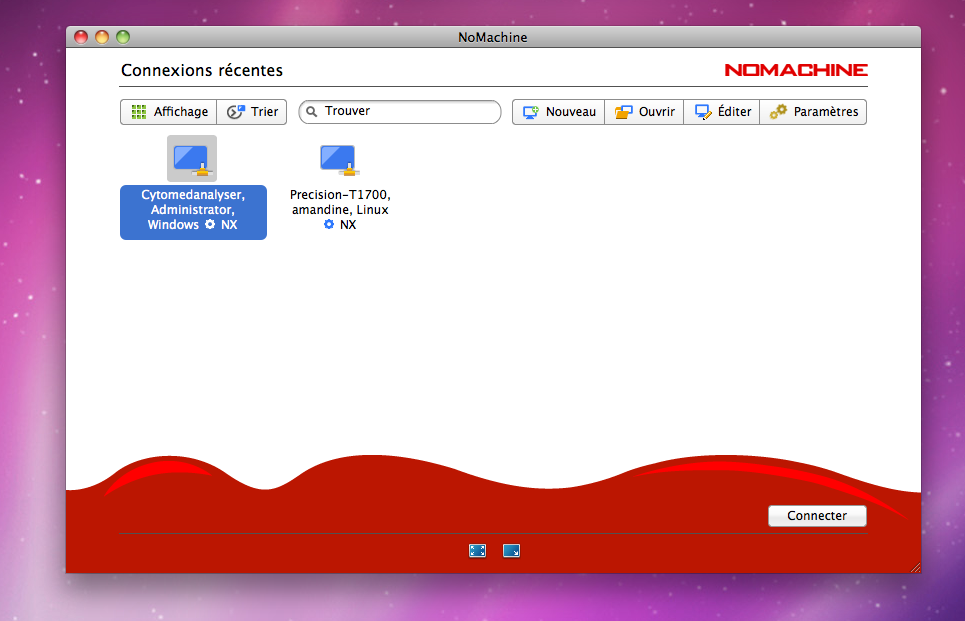Edit the connection with Éditer

tap(721, 112)
